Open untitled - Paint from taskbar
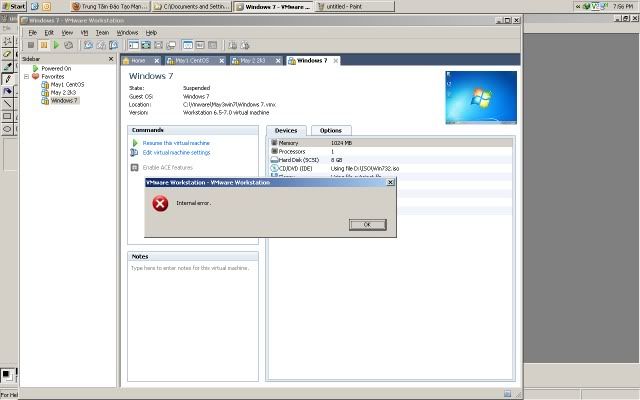 355,7
